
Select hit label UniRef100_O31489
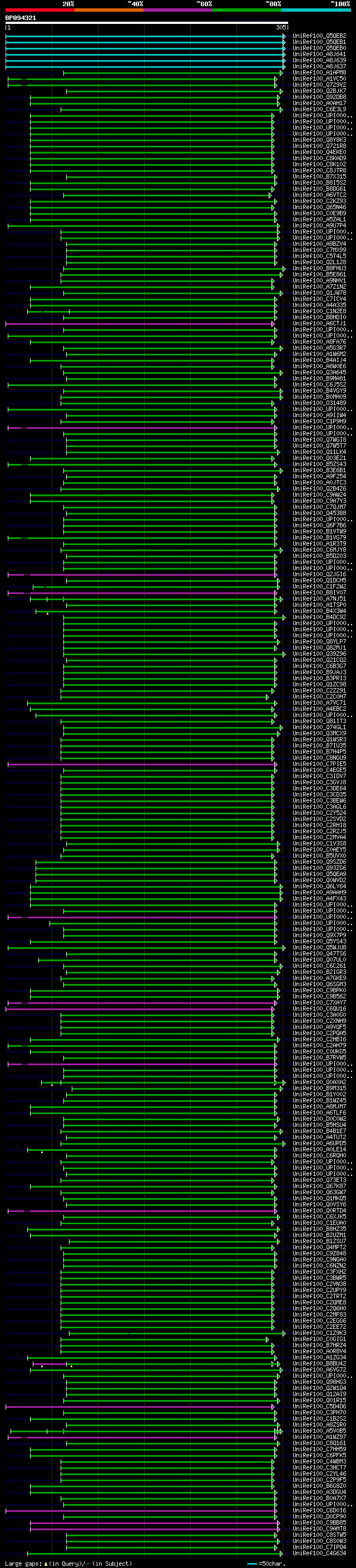pyautogui.click(x=319, y=403)
